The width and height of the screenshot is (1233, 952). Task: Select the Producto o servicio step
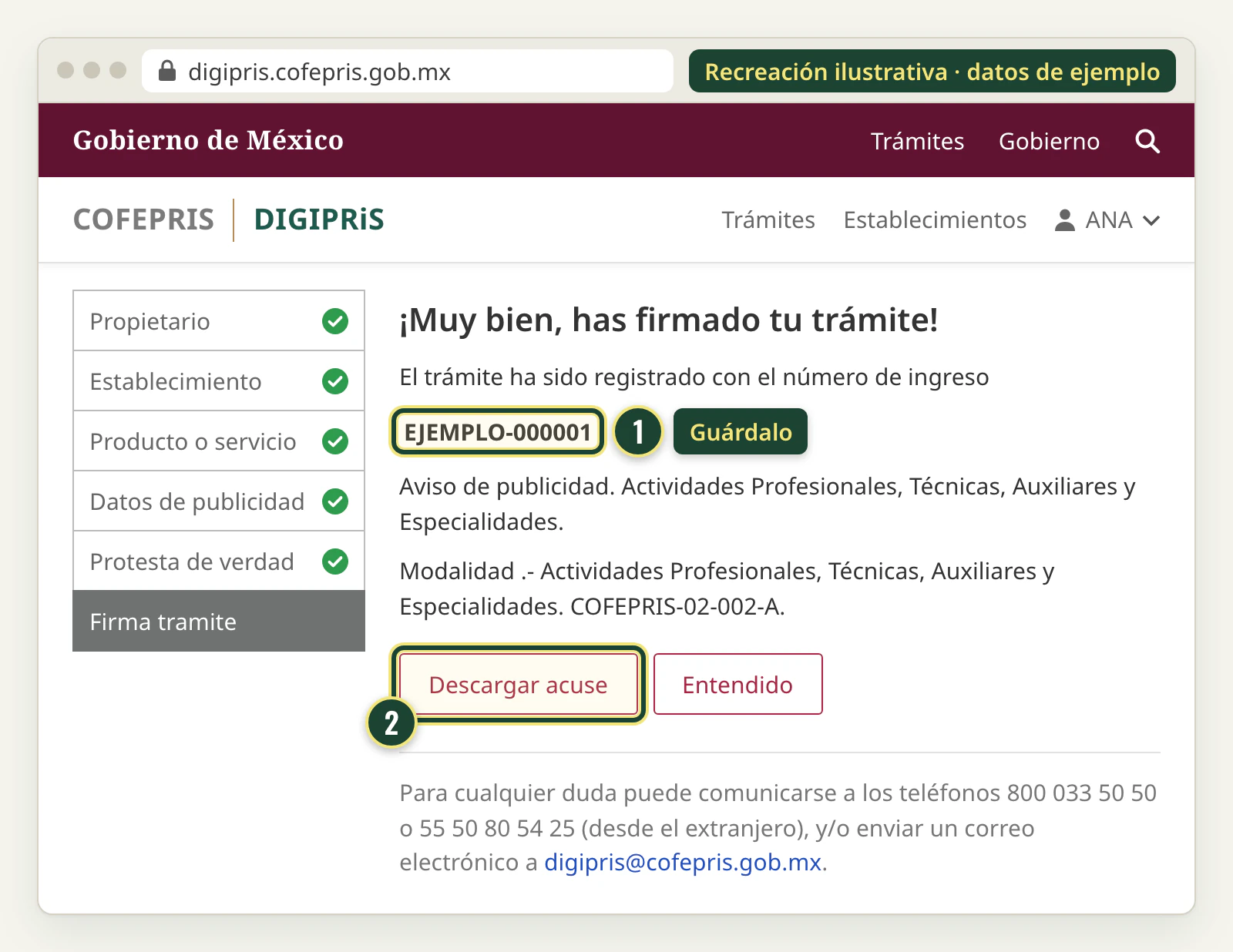tap(219, 441)
